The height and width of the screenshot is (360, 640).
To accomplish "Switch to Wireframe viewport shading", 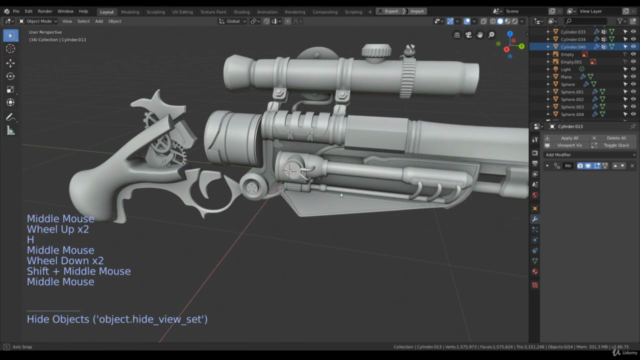I will click(493, 21).
